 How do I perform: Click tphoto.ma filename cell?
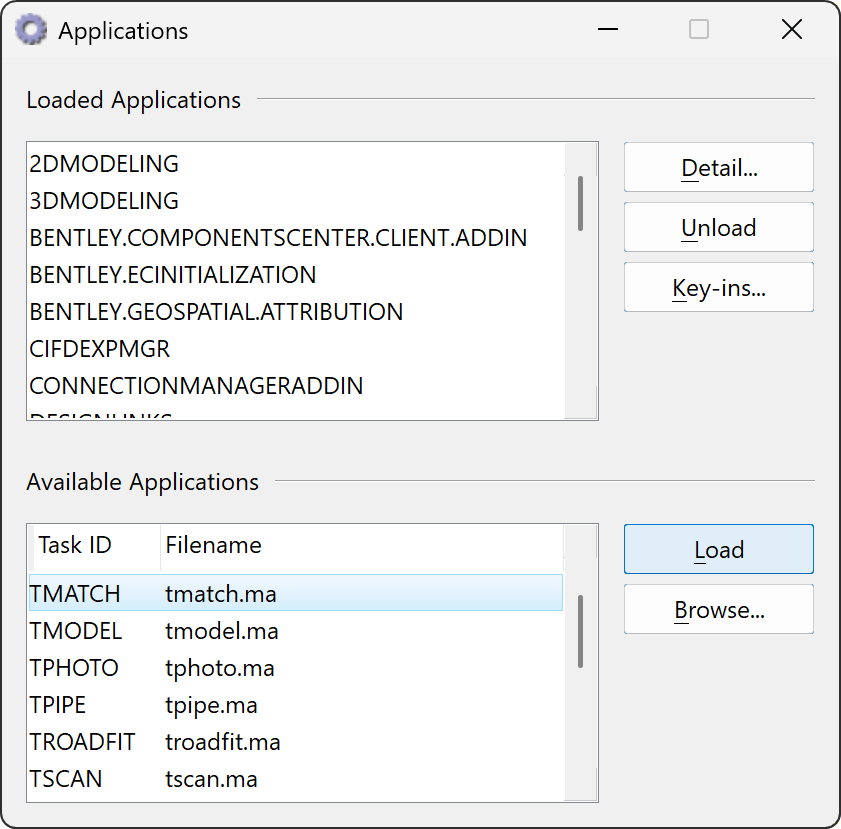click(x=220, y=669)
